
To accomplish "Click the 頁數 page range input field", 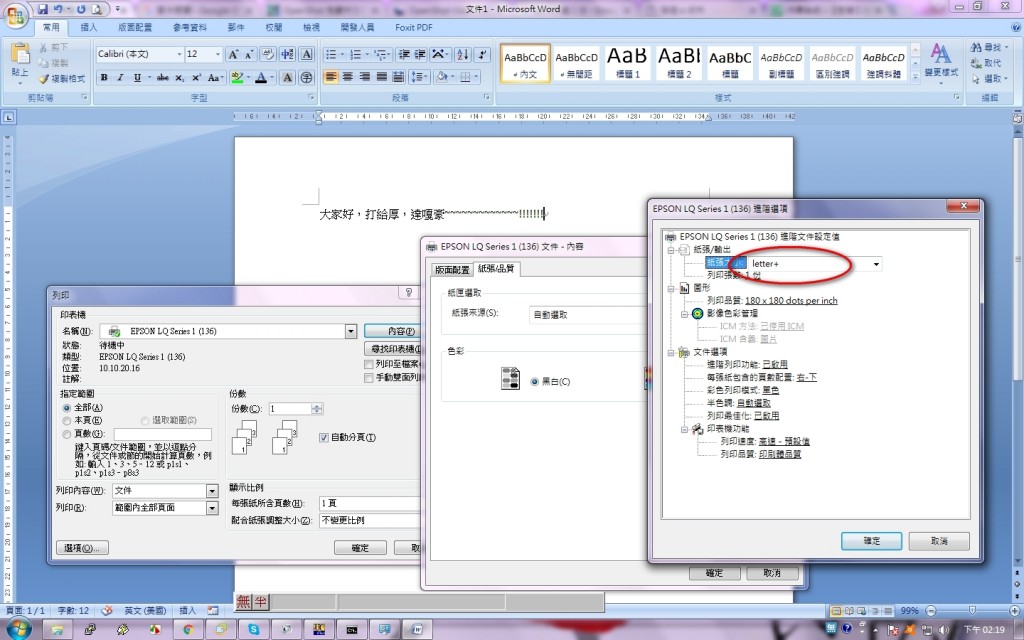I will coord(163,434).
